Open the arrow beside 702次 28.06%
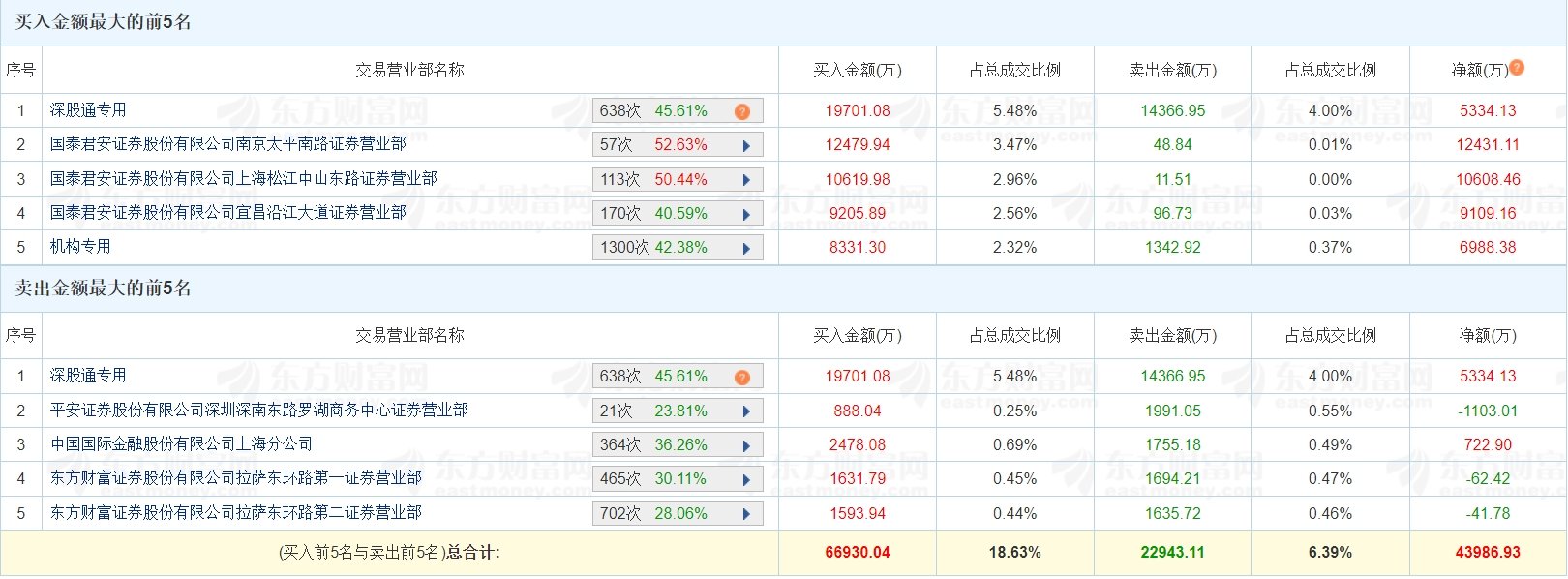The image size is (1568, 579). 746,514
